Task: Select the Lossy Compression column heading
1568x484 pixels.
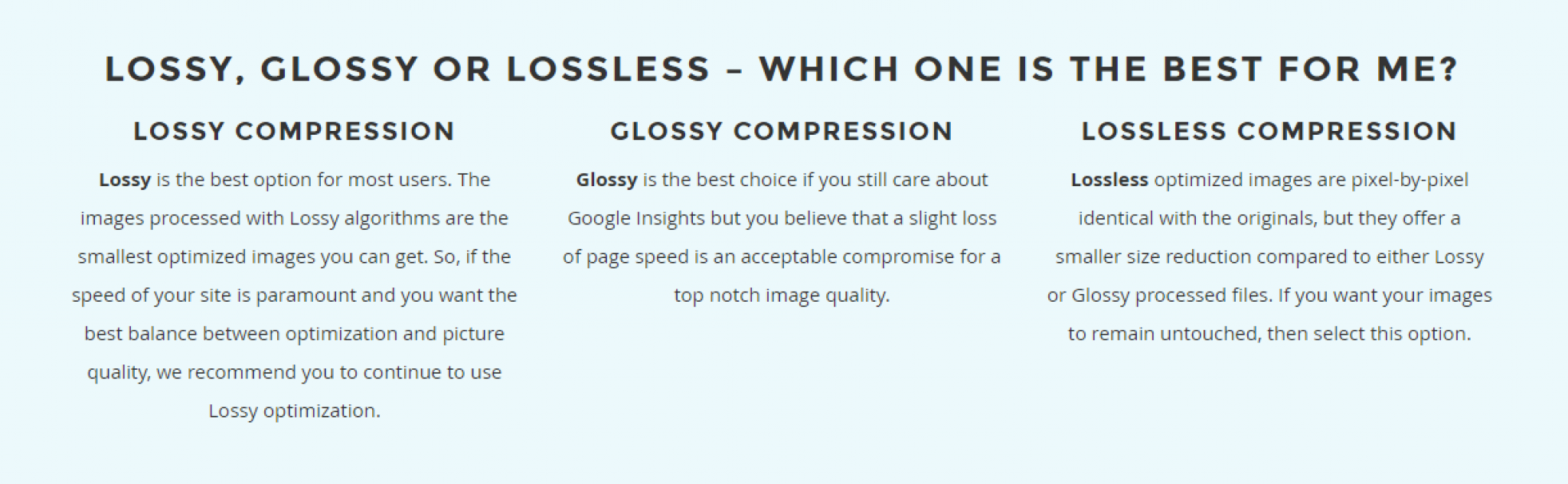Action: coord(295,131)
